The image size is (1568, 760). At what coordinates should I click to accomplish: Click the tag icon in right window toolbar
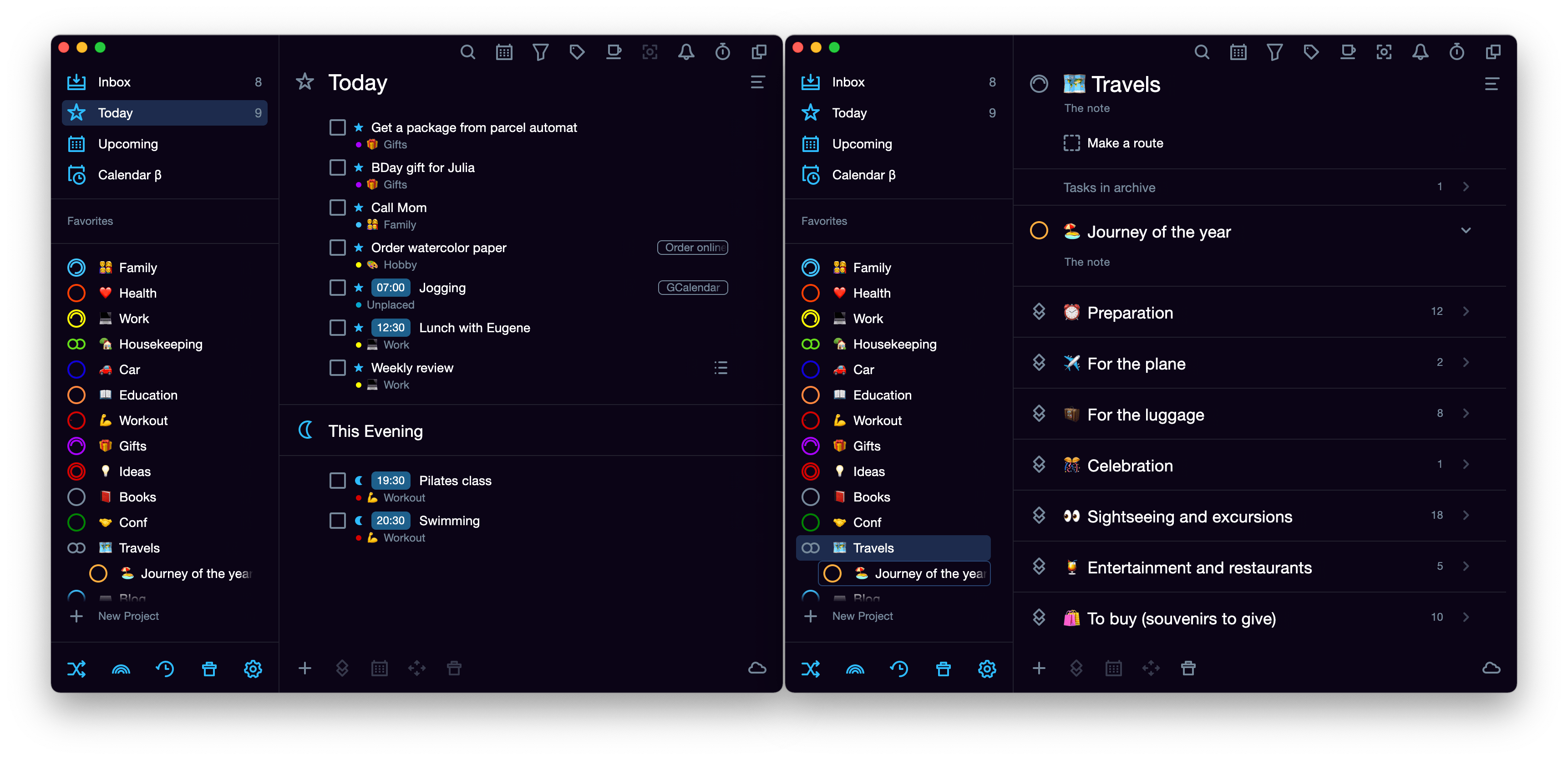coord(1311,52)
